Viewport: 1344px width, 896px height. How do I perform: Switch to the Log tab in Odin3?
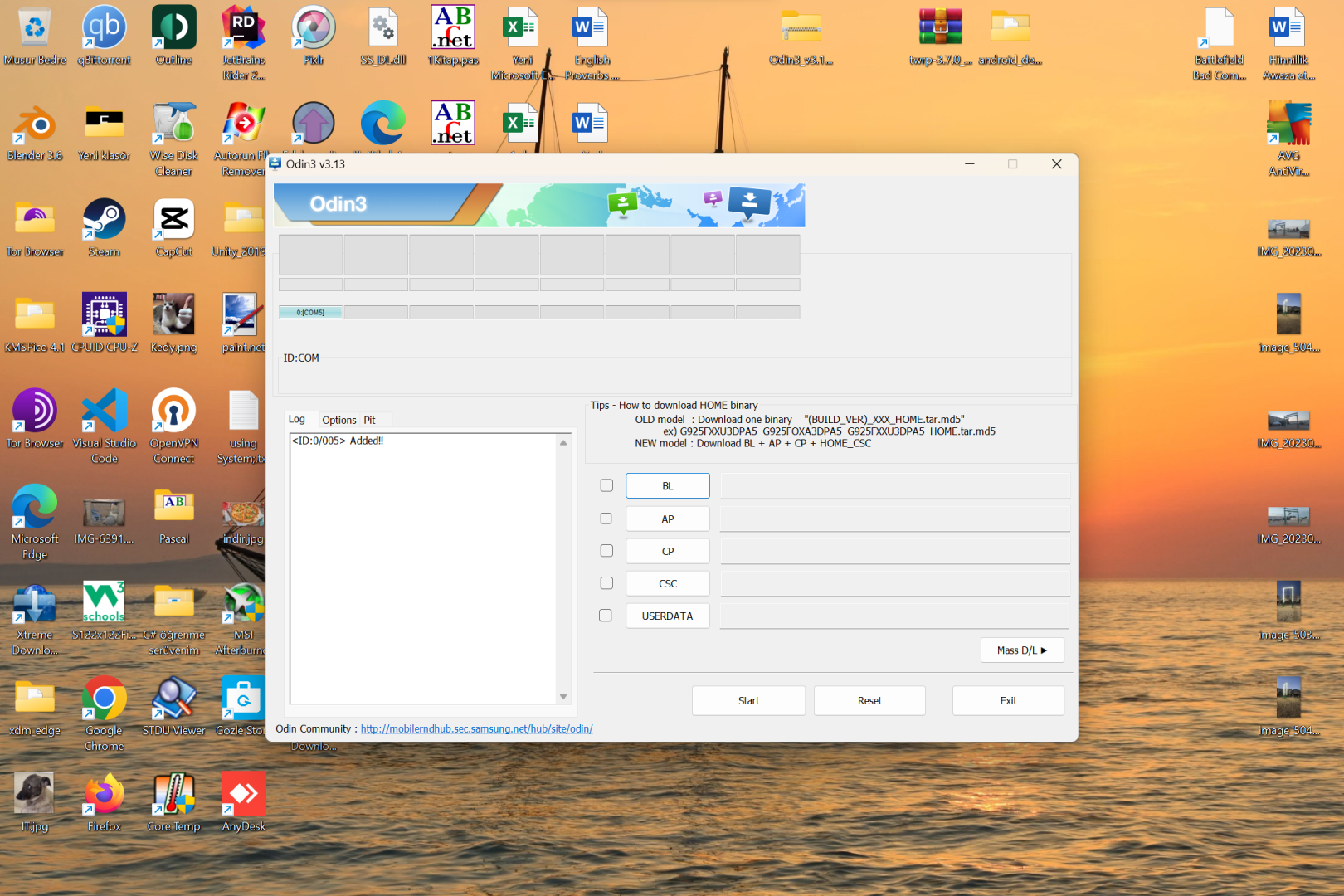(297, 420)
